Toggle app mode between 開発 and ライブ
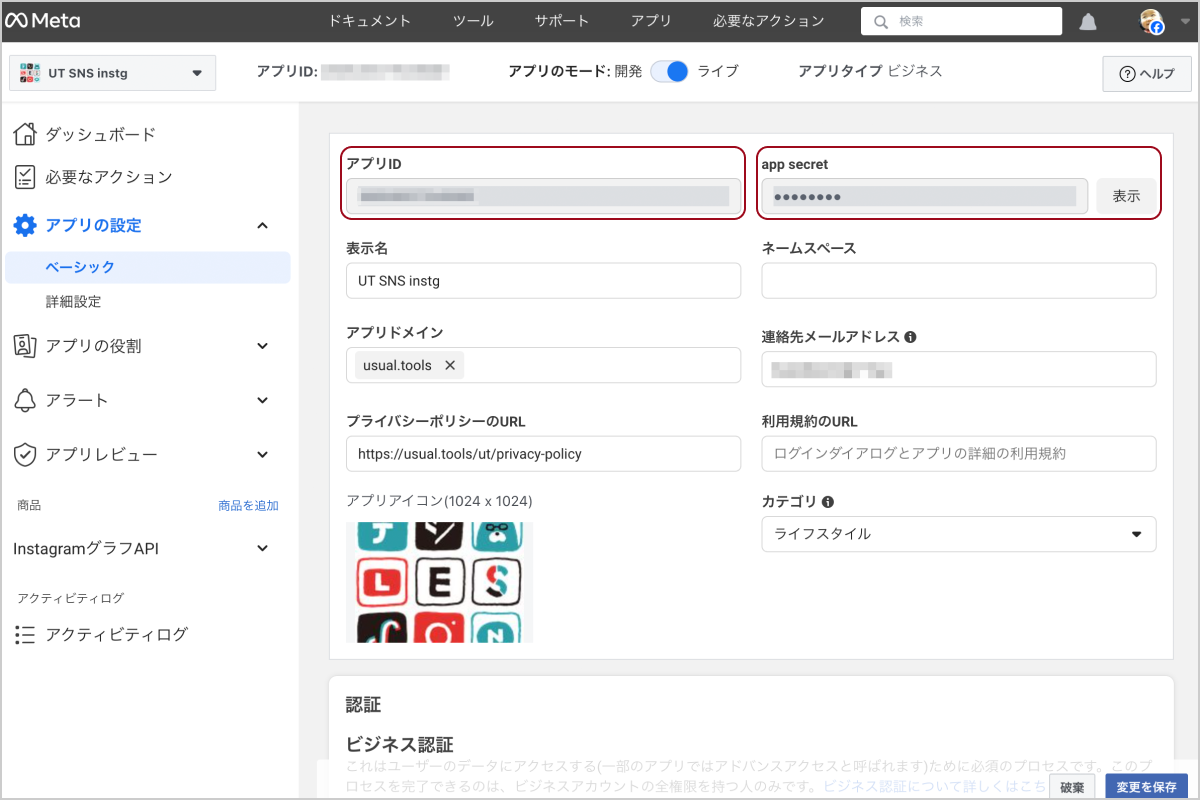The width and height of the screenshot is (1200, 800). pos(669,71)
